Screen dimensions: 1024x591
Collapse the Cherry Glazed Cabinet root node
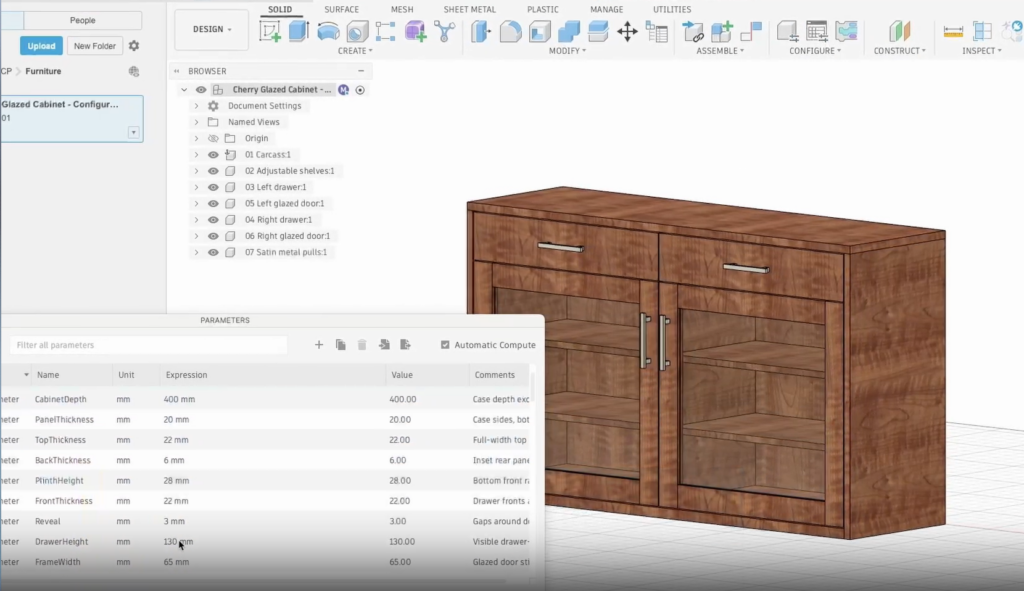[184, 90]
